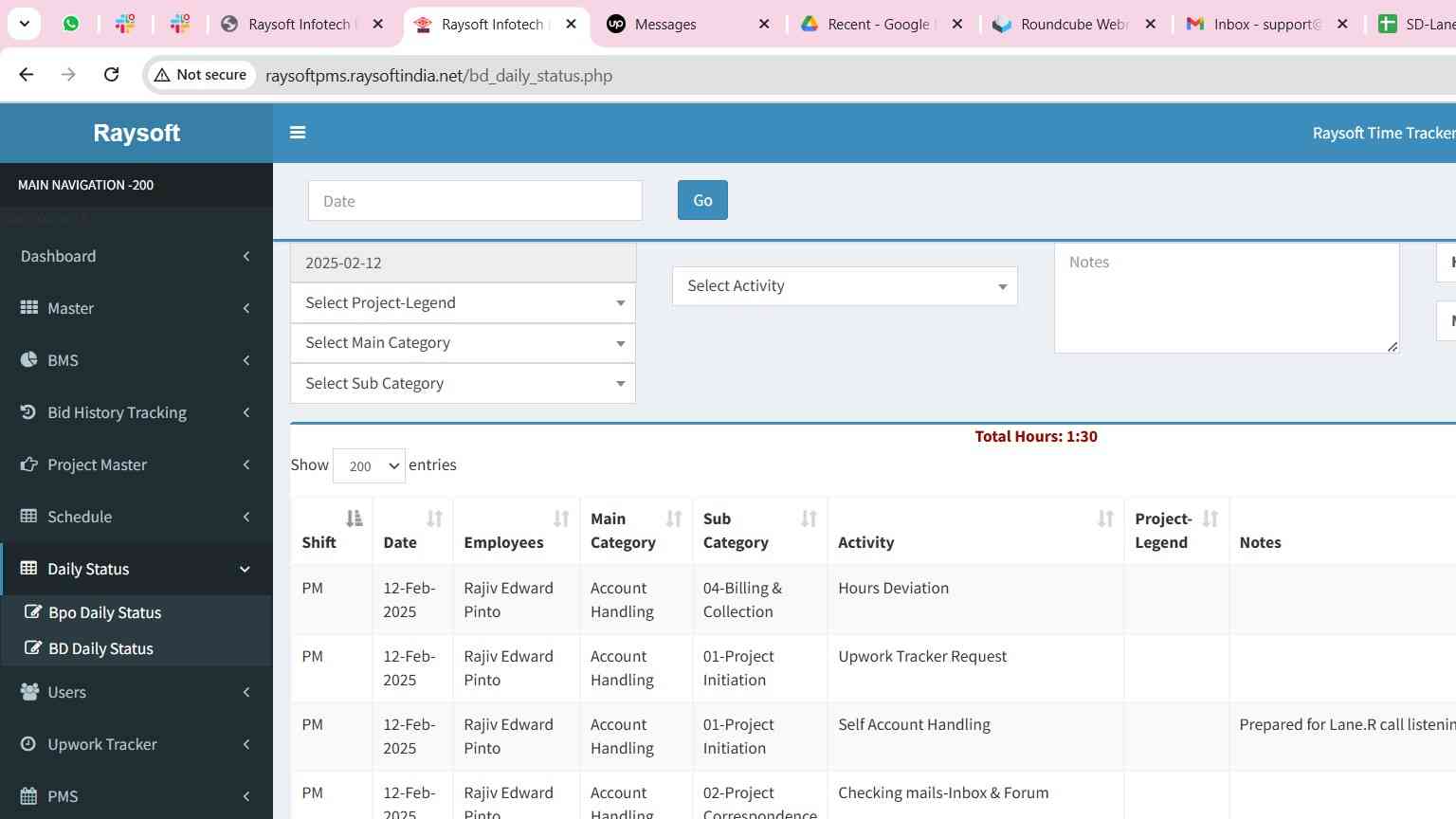Sort table by Date column icon
The image size is (1456, 819).
click(434, 518)
